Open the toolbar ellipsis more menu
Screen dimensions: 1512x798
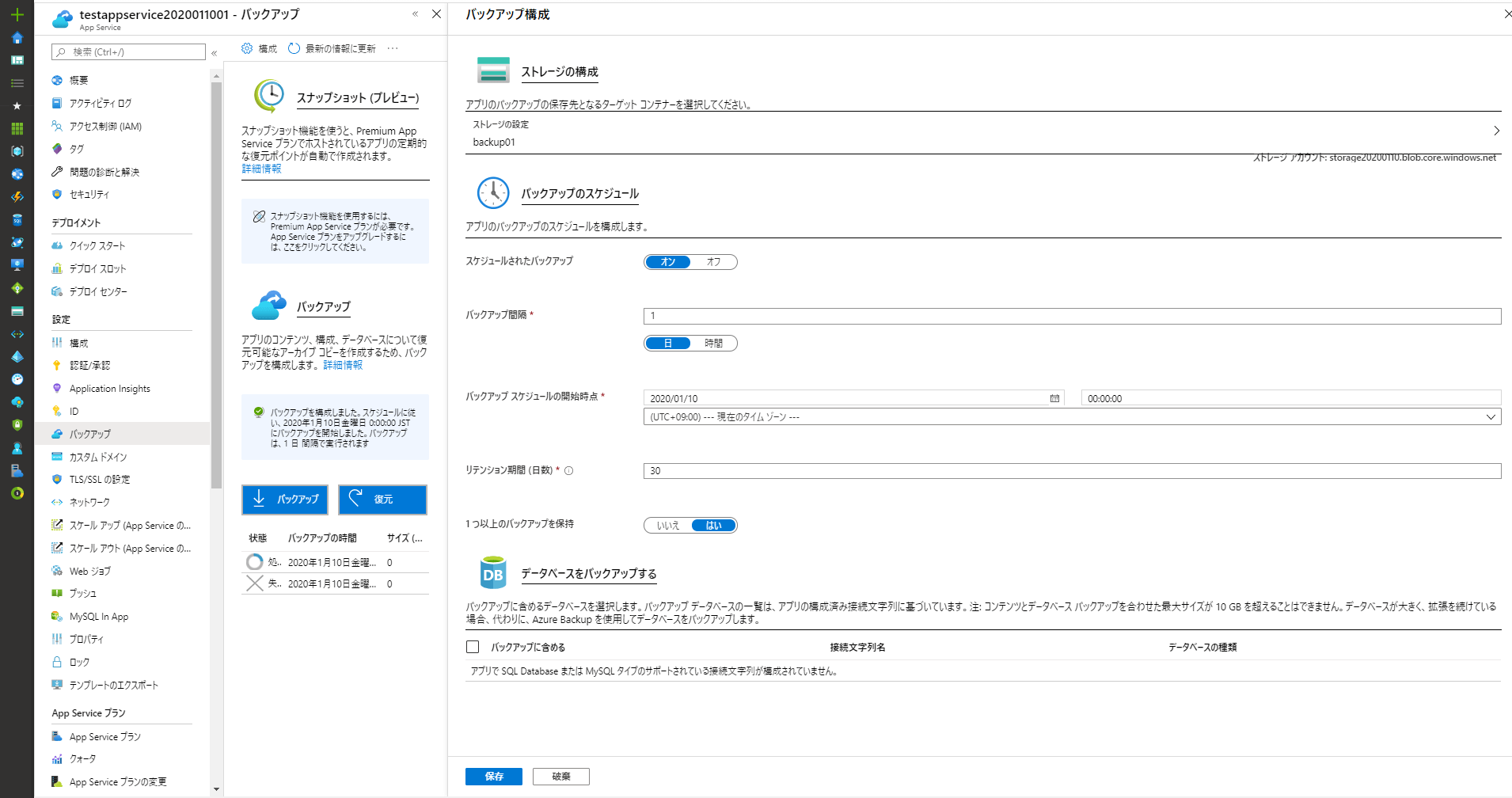click(x=393, y=48)
